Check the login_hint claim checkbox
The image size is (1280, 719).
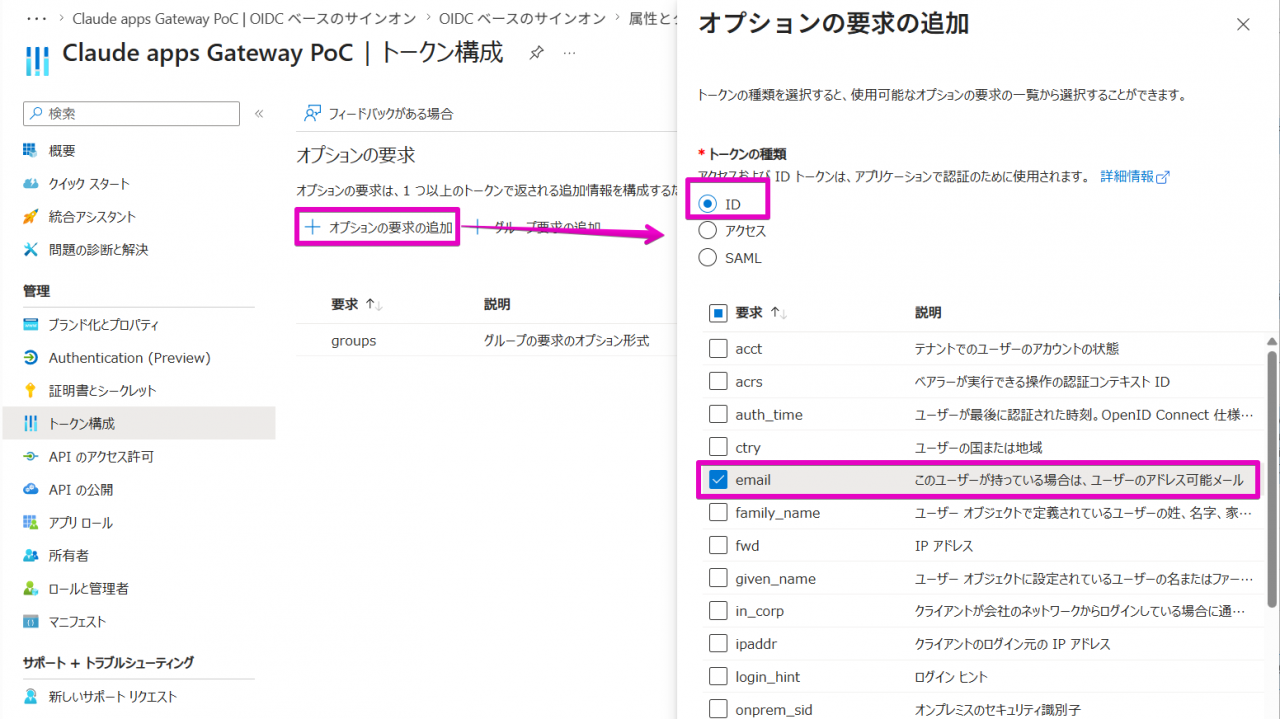click(718, 677)
